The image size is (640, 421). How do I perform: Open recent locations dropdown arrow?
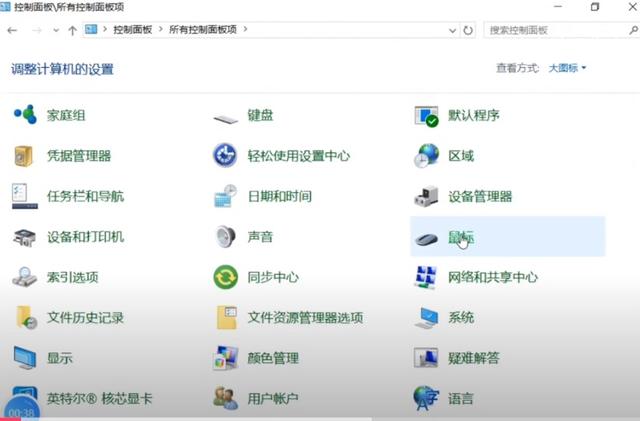tap(56, 30)
